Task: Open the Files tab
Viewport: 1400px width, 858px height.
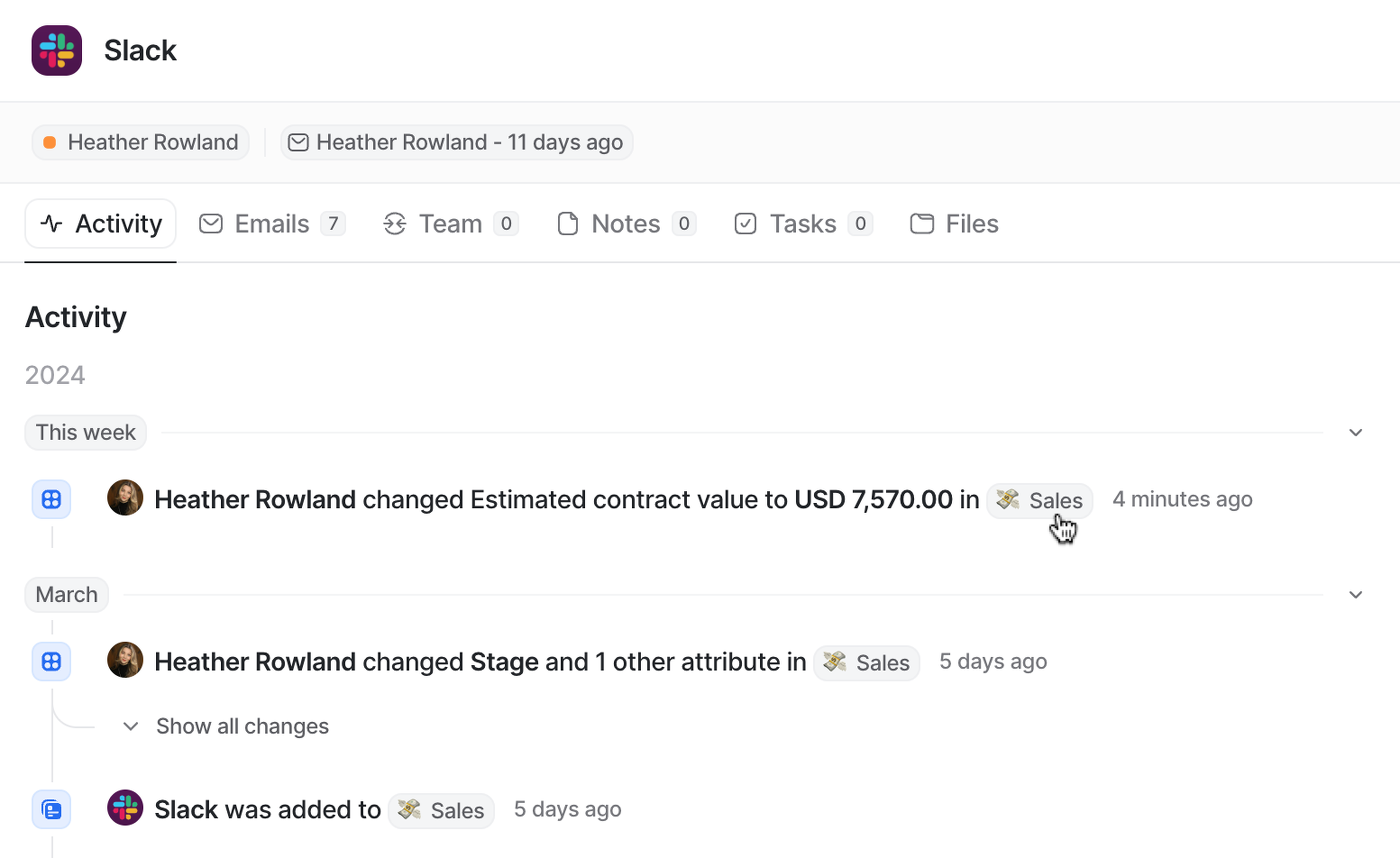Action: click(x=954, y=224)
